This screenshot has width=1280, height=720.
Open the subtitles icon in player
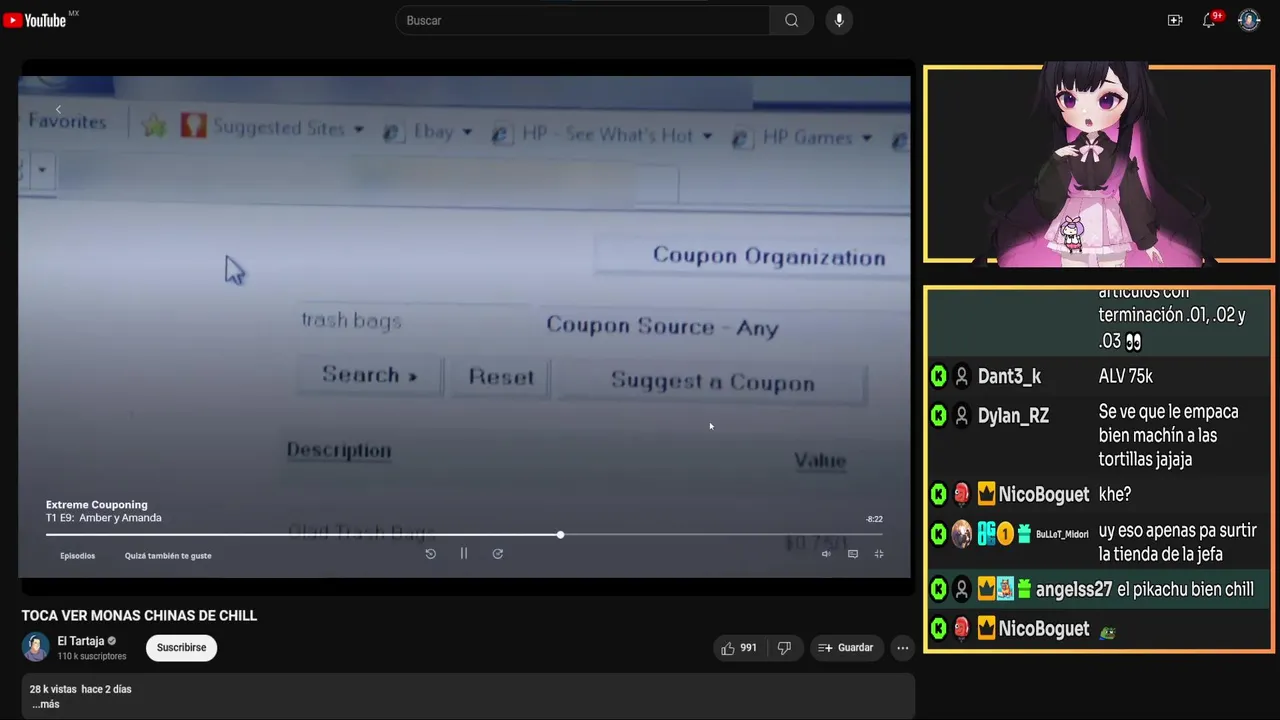coord(853,554)
